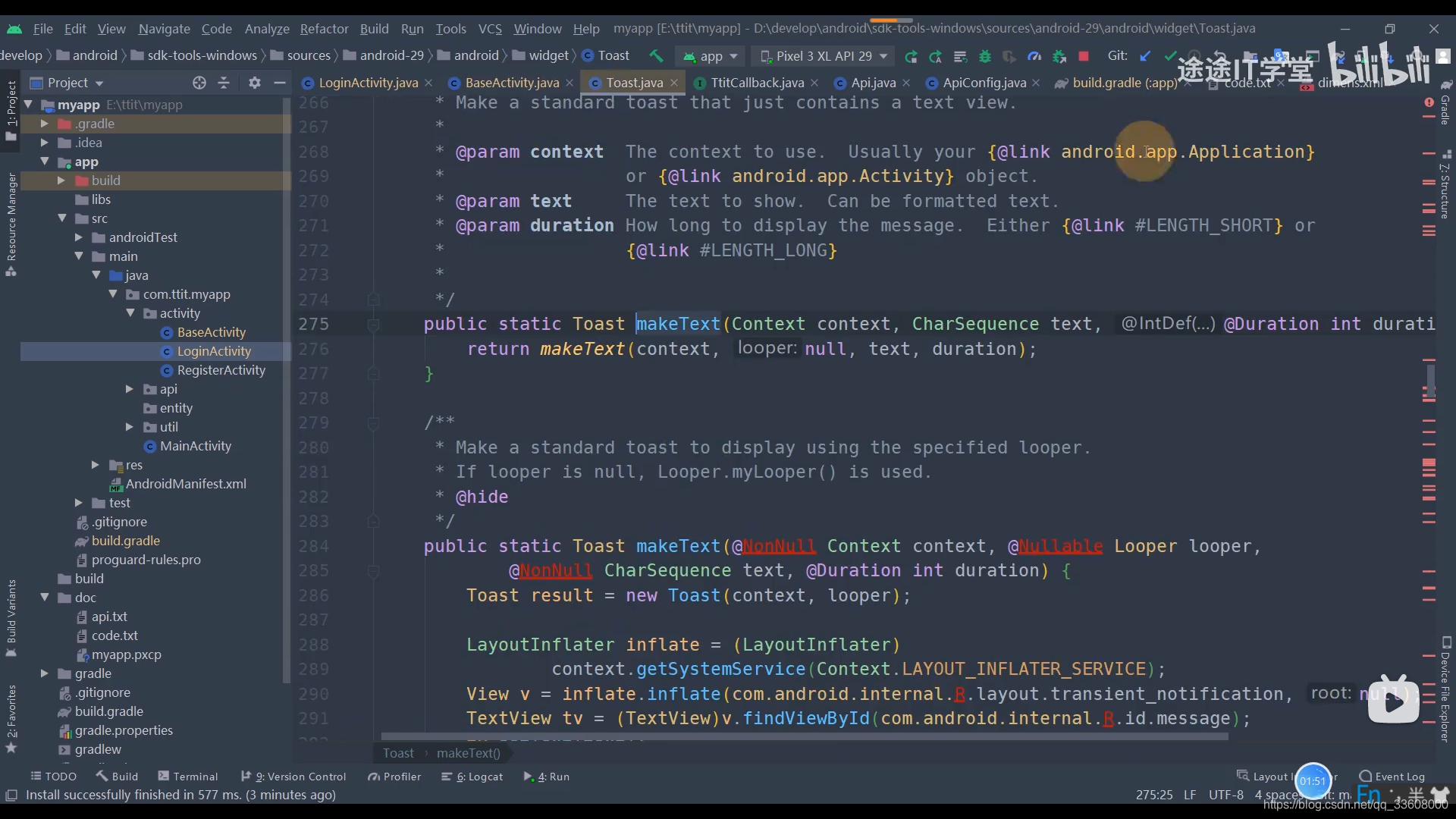Open the Resource Manager side panel
This screenshot has height=819, width=1456.
(x=11, y=224)
